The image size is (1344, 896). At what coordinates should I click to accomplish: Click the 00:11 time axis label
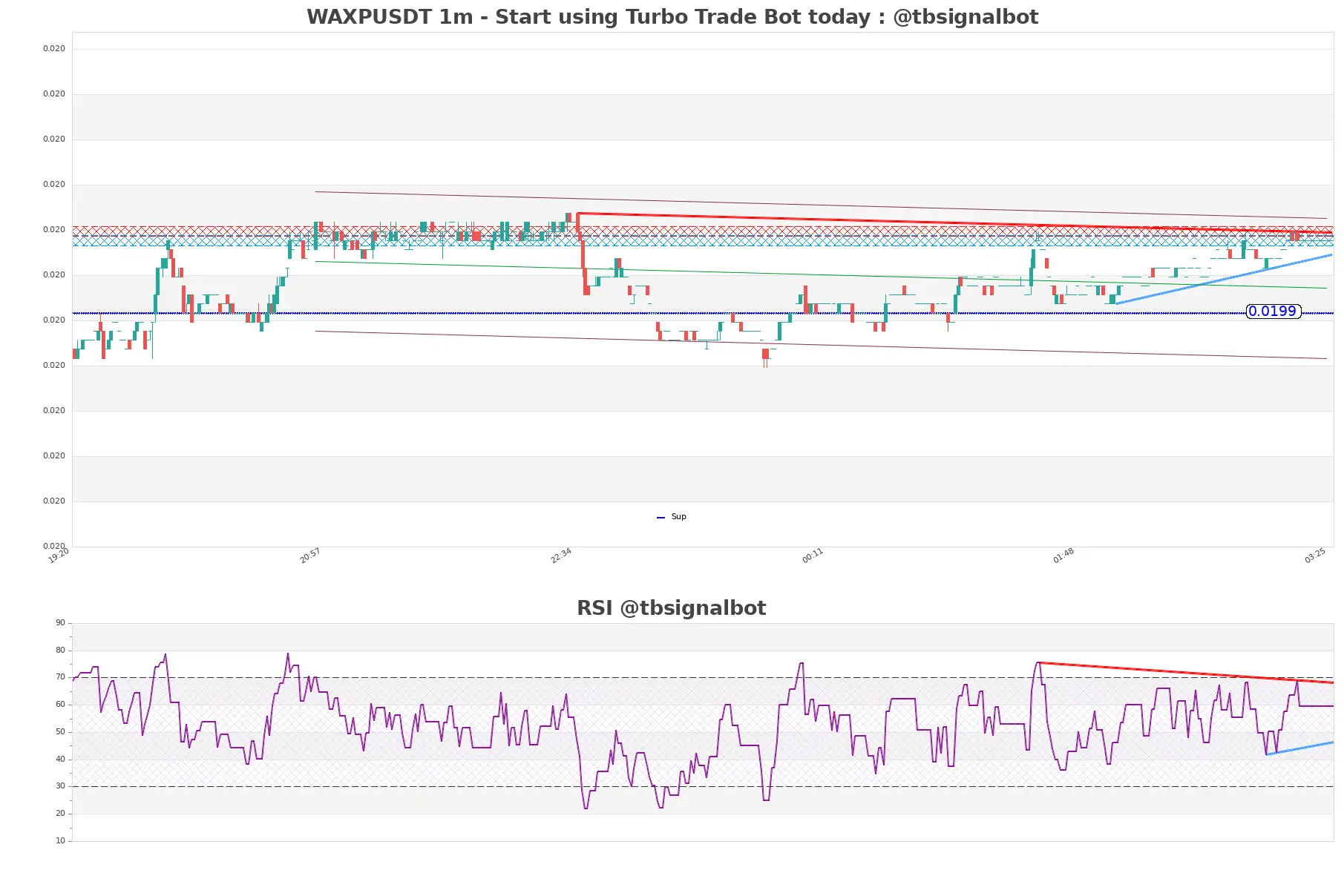(x=813, y=556)
